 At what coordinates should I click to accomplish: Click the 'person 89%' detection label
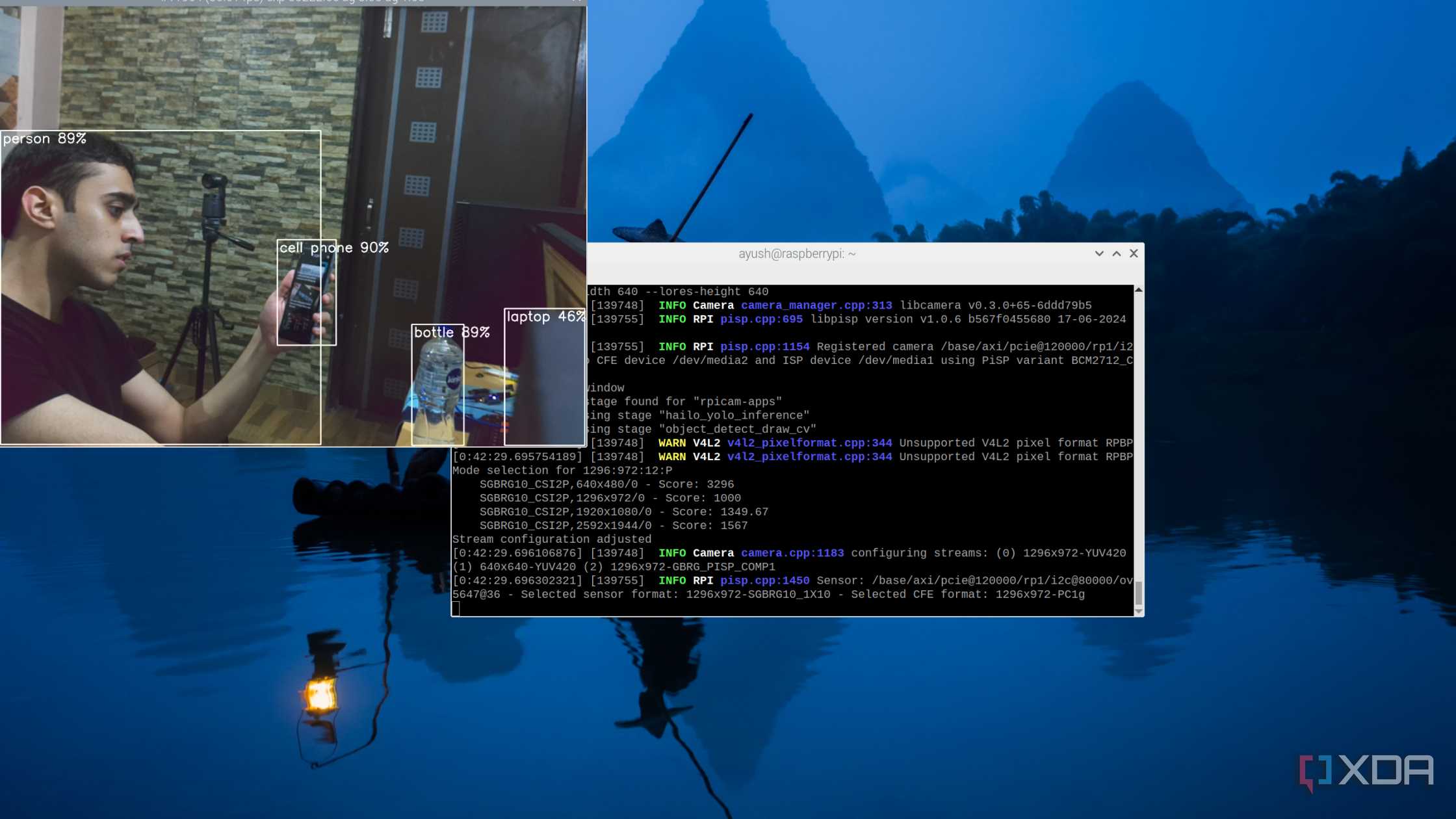click(45, 138)
